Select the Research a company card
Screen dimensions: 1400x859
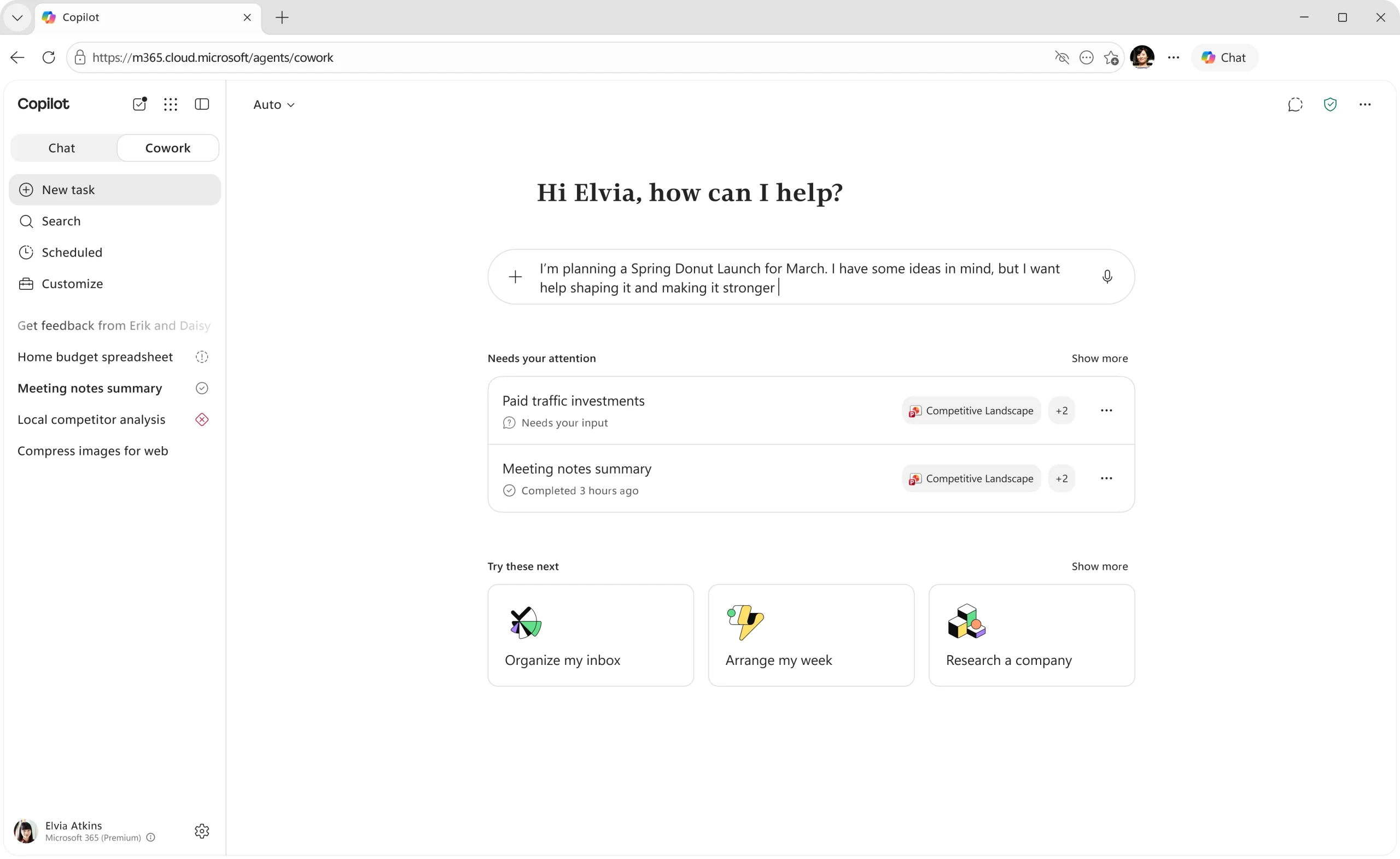pyautogui.click(x=1031, y=636)
